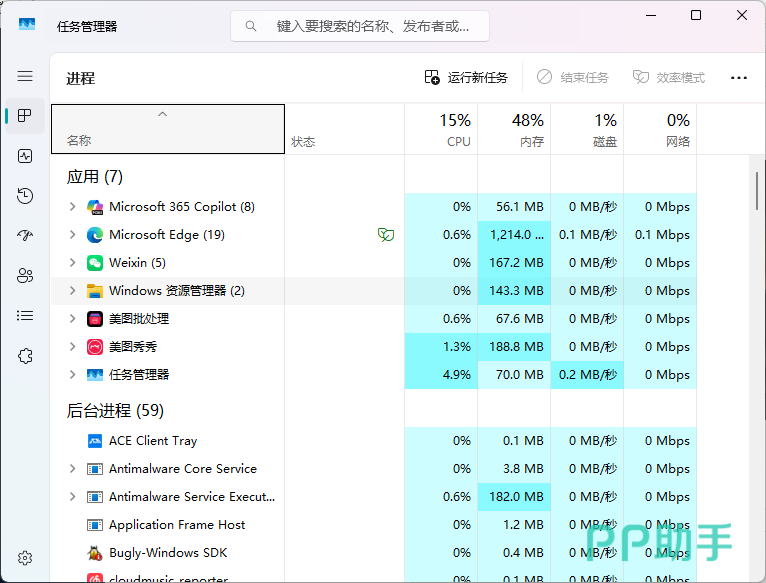766x583 pixels.
Task: Select the Weixin (5) row name
Action: click(137, 263)
